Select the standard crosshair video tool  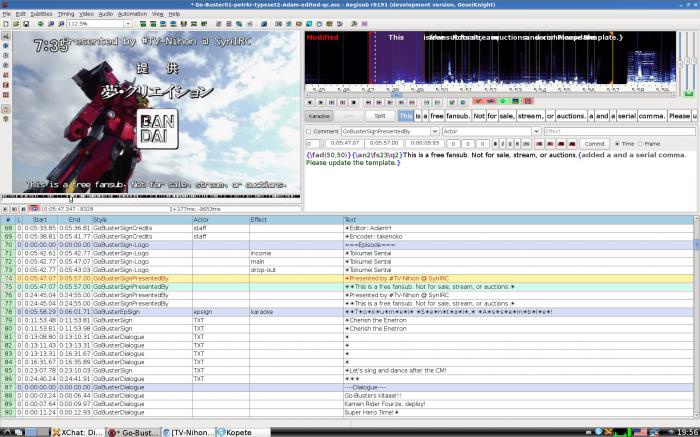point(6,36)
